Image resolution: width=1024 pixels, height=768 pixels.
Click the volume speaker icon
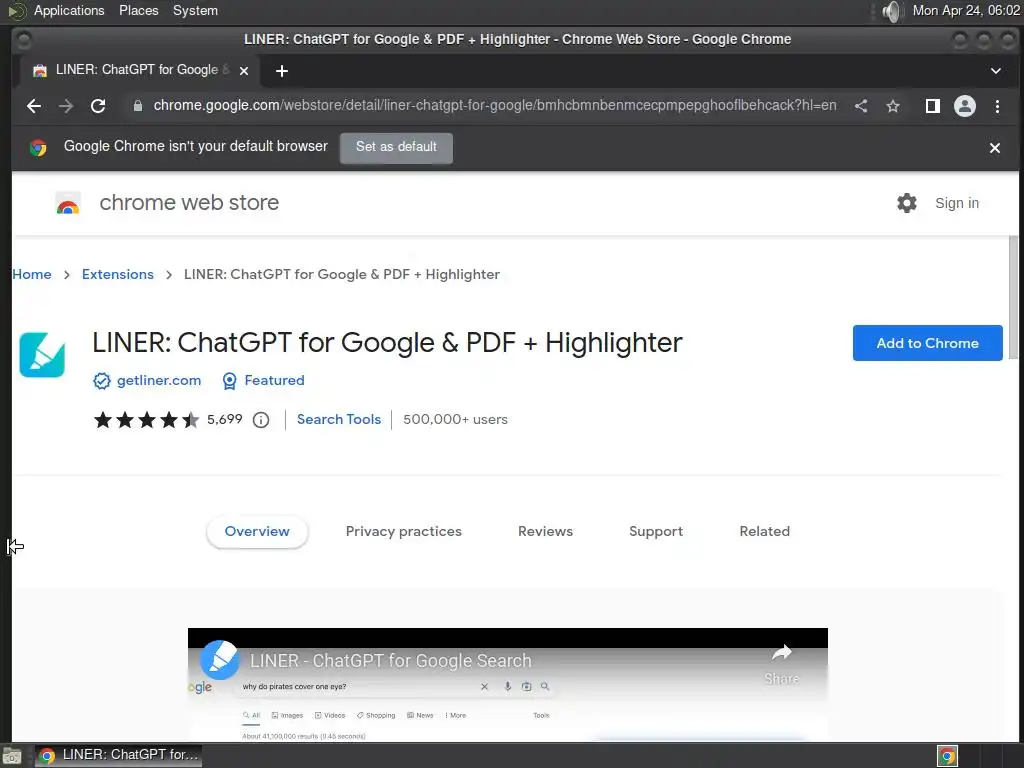pyautogui.click(x=891, y=11)
